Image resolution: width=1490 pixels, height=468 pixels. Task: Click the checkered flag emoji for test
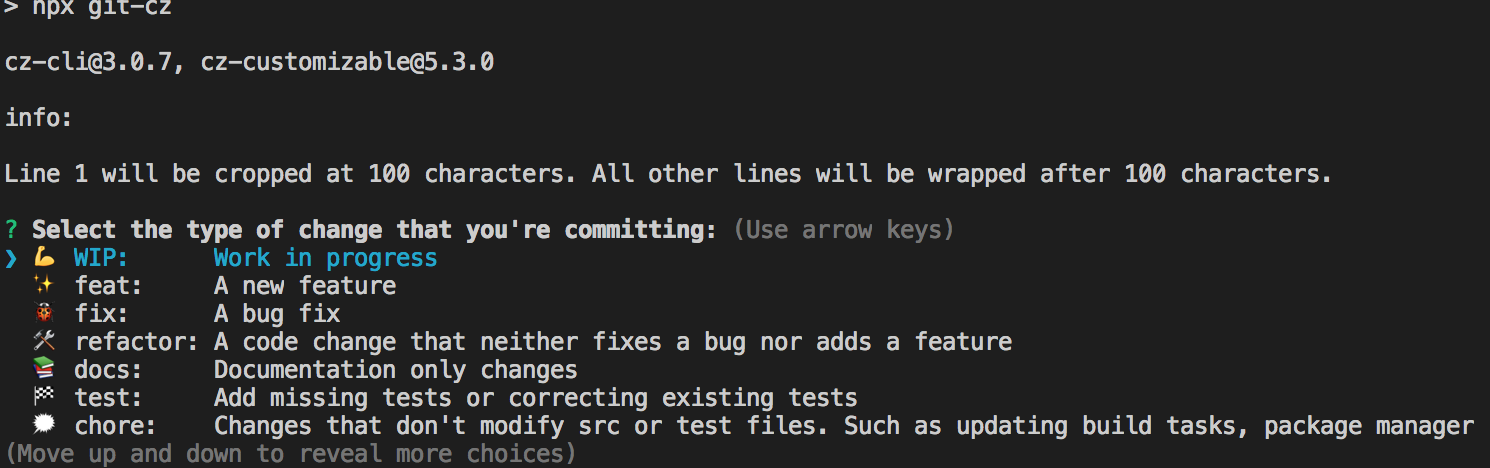click(43, 398)
